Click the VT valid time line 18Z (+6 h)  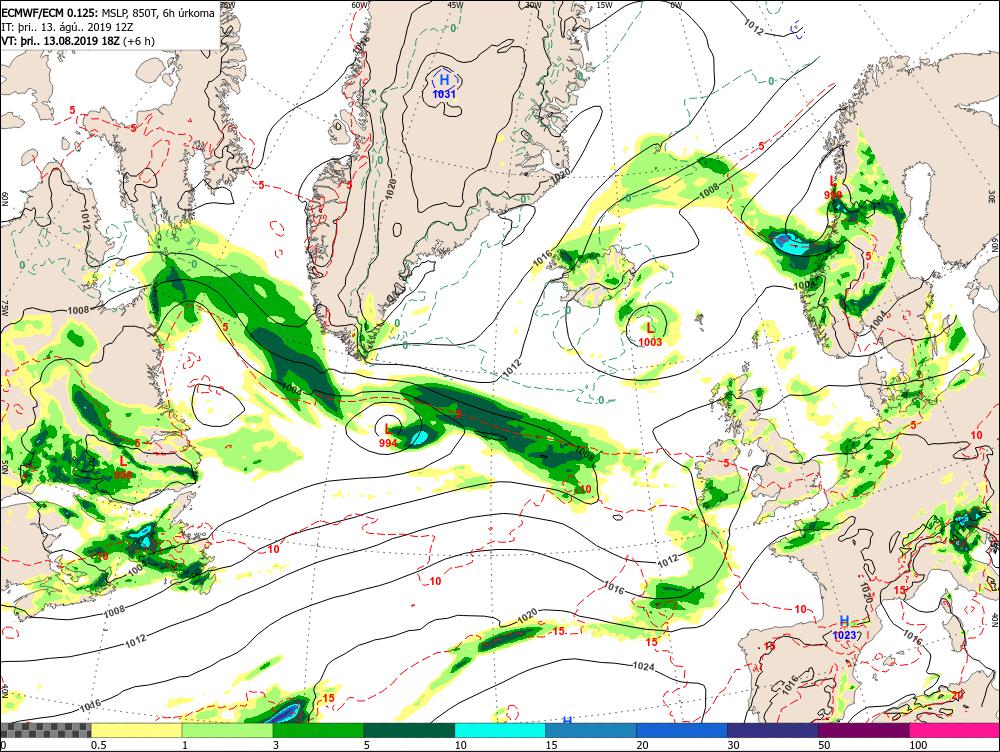(78, 41)
